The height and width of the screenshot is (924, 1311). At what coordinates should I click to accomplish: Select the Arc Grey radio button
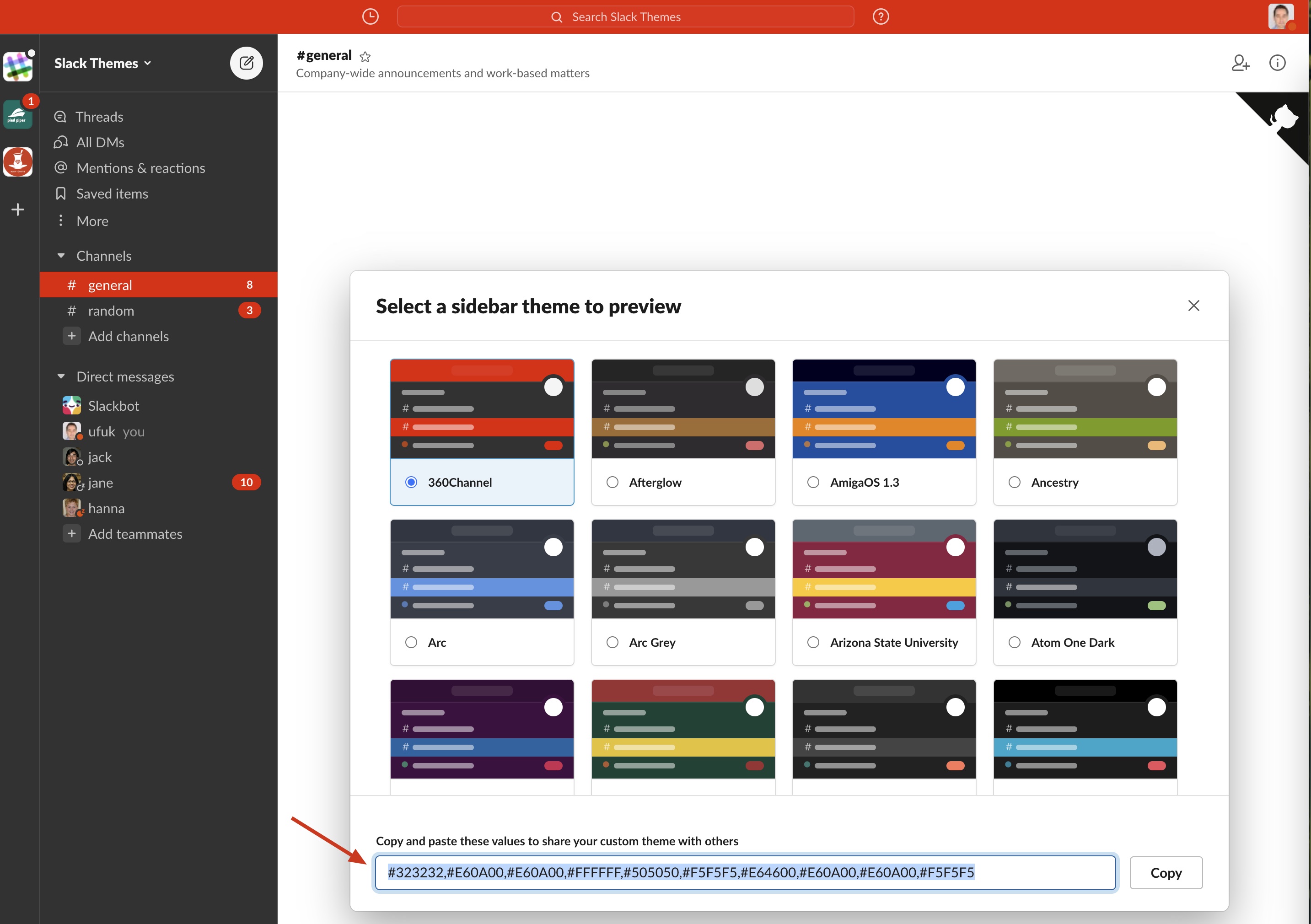612,642
